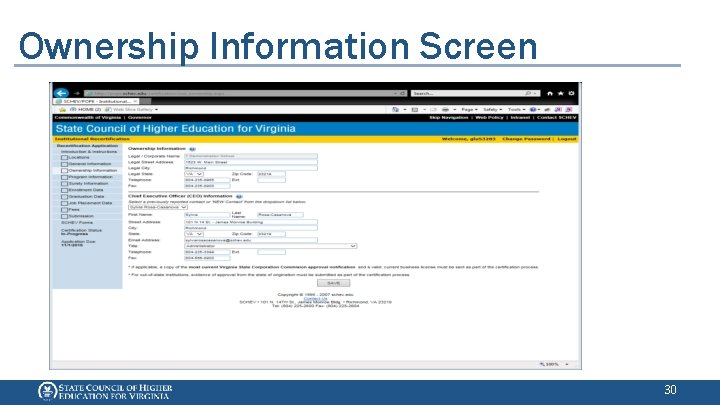Click into the Legal Street Address field
This screenshot has height=405, width=720.
[251, 162]
